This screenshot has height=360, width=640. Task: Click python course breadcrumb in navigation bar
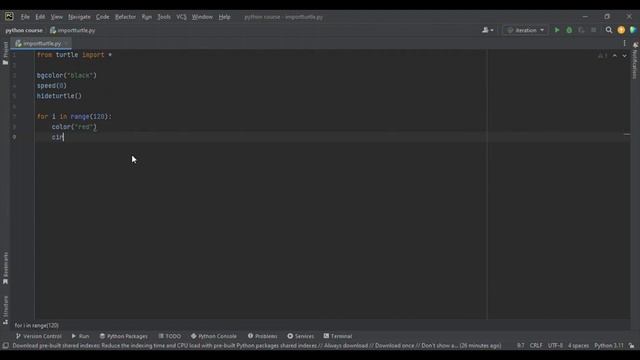coord(24,30)
